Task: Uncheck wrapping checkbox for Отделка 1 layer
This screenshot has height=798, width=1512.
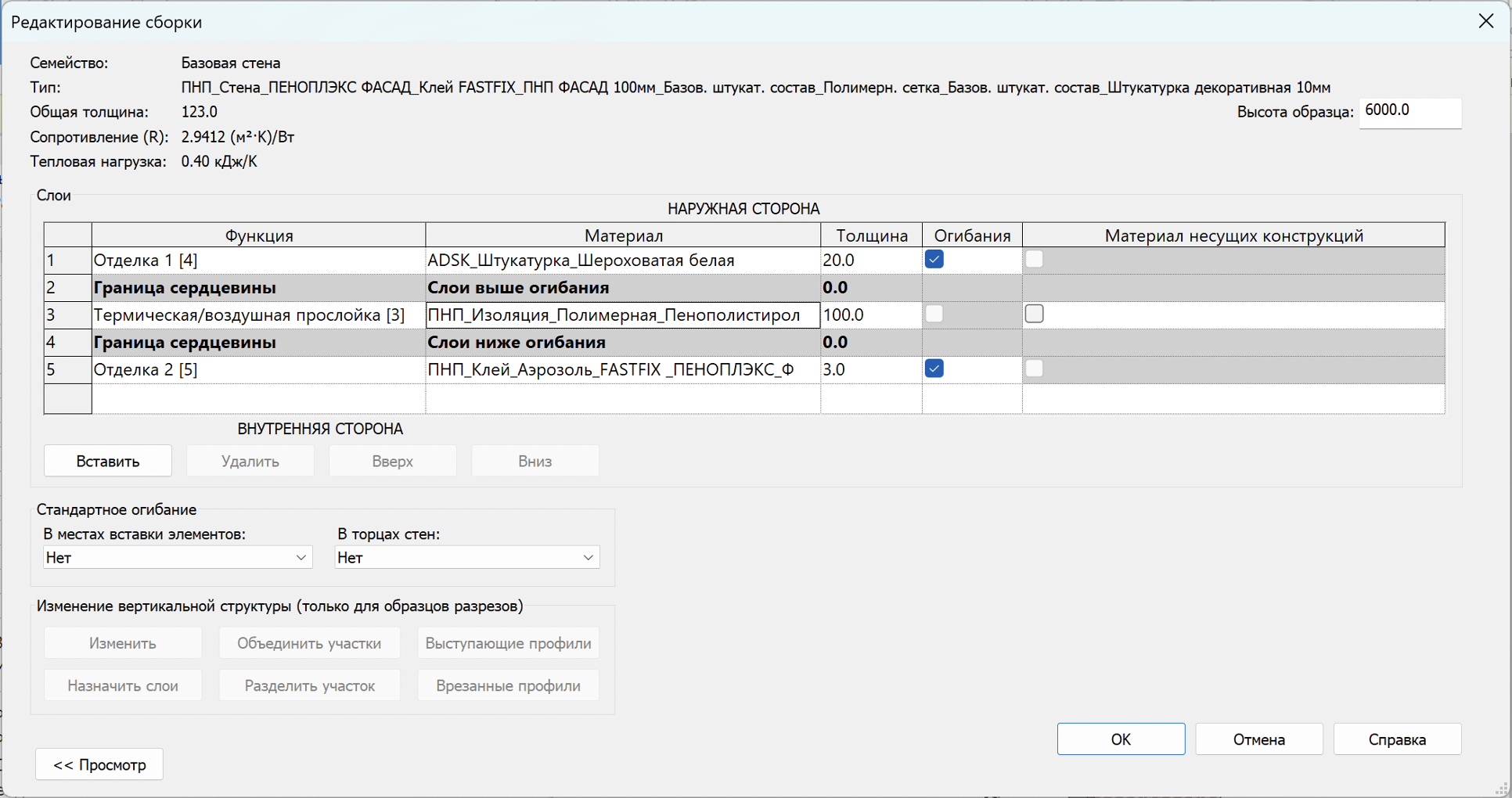Action: pos(934,260)
